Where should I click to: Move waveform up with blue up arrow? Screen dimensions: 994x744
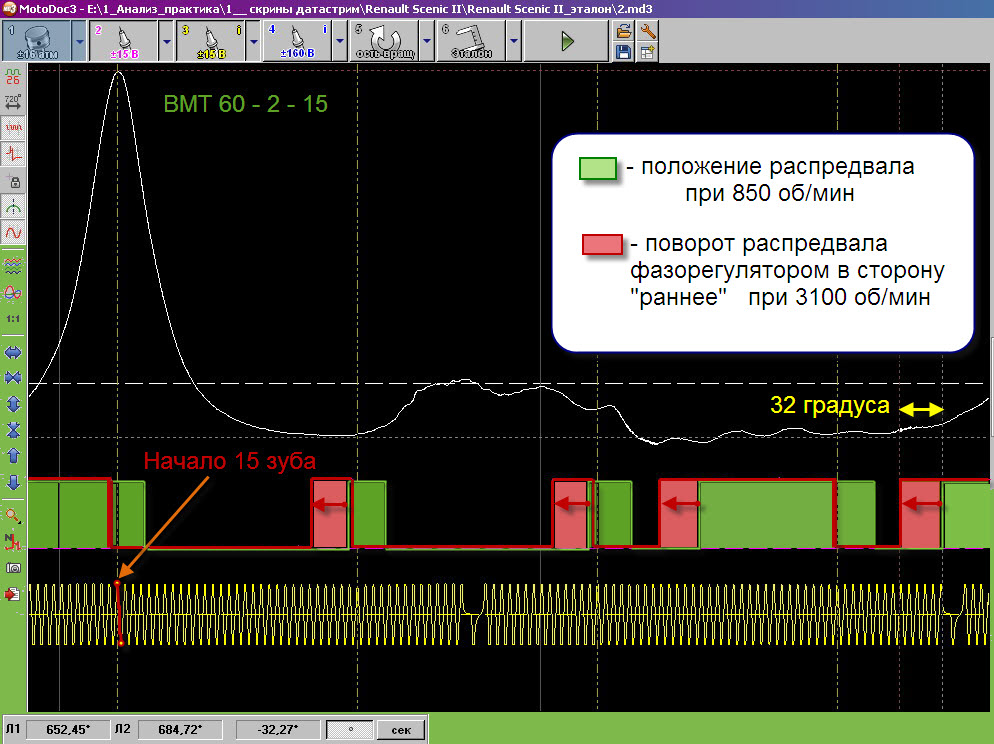point(13,456)
